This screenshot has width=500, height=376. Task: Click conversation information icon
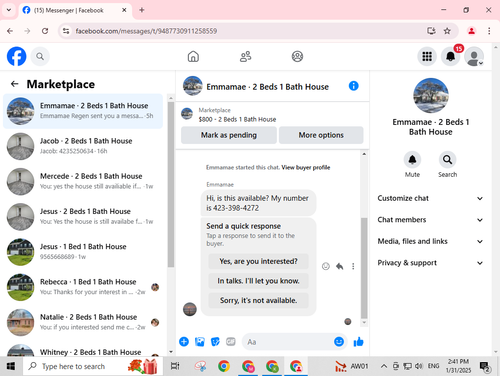click(x=354, y=86)
